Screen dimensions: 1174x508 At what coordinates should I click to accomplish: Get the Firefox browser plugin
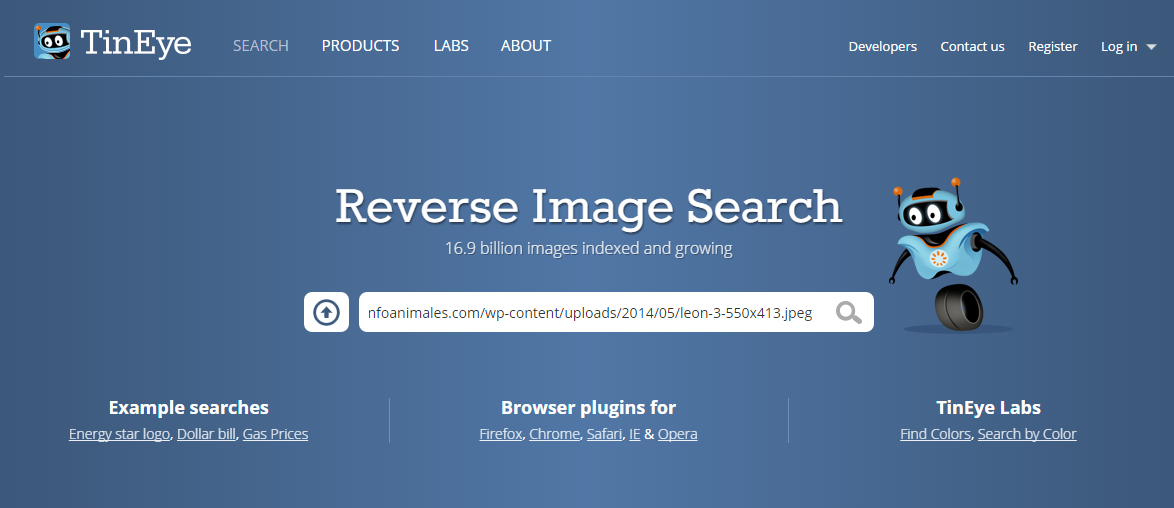[x=501, y=434]
